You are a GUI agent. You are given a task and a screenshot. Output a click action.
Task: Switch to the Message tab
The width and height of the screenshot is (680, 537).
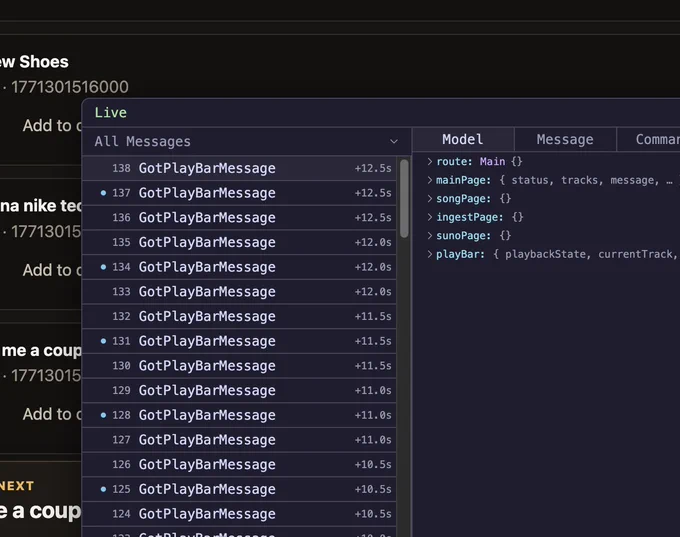pos(565,139)
